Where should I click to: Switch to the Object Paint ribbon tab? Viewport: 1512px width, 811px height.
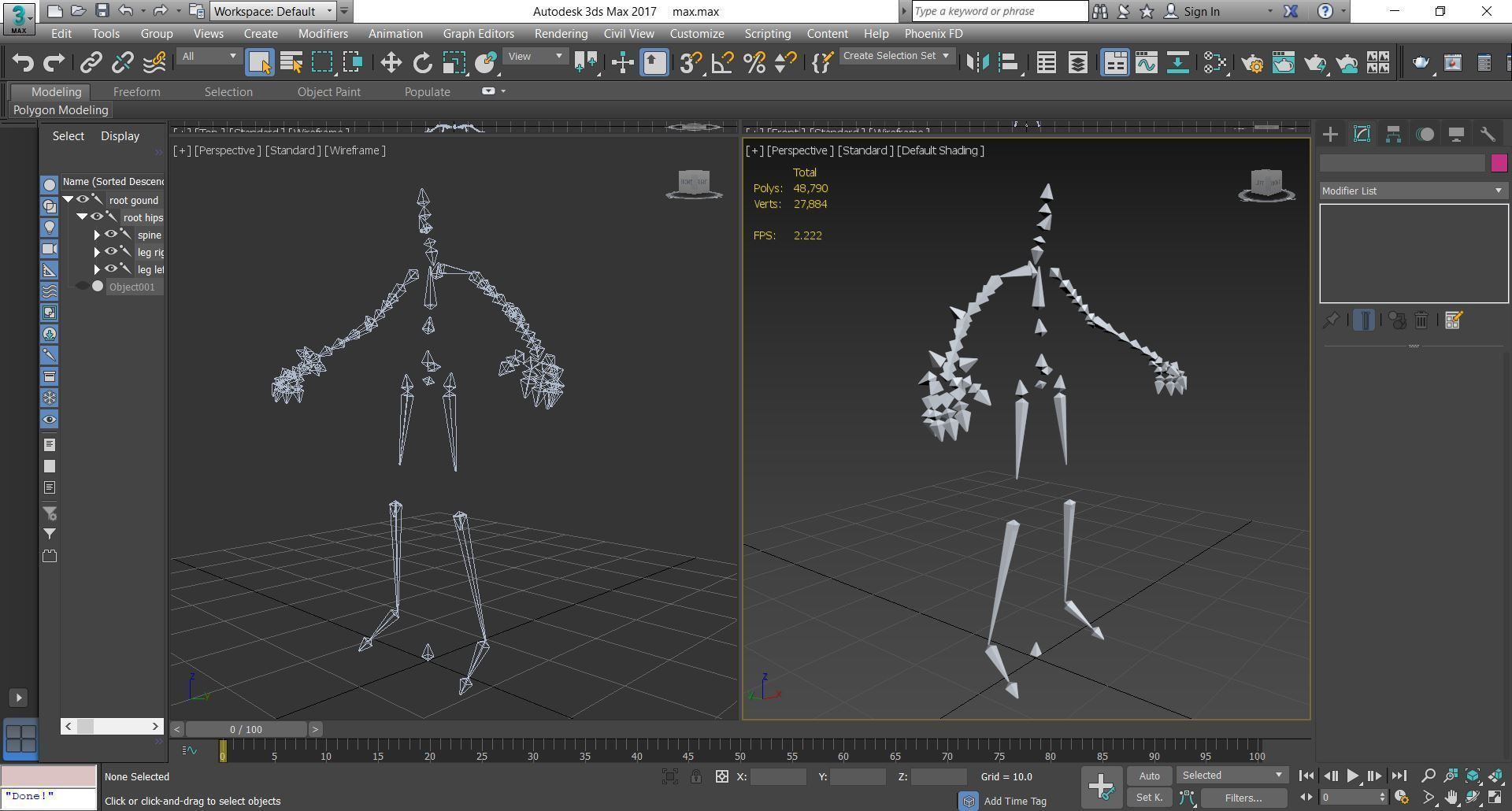(328, 92)
